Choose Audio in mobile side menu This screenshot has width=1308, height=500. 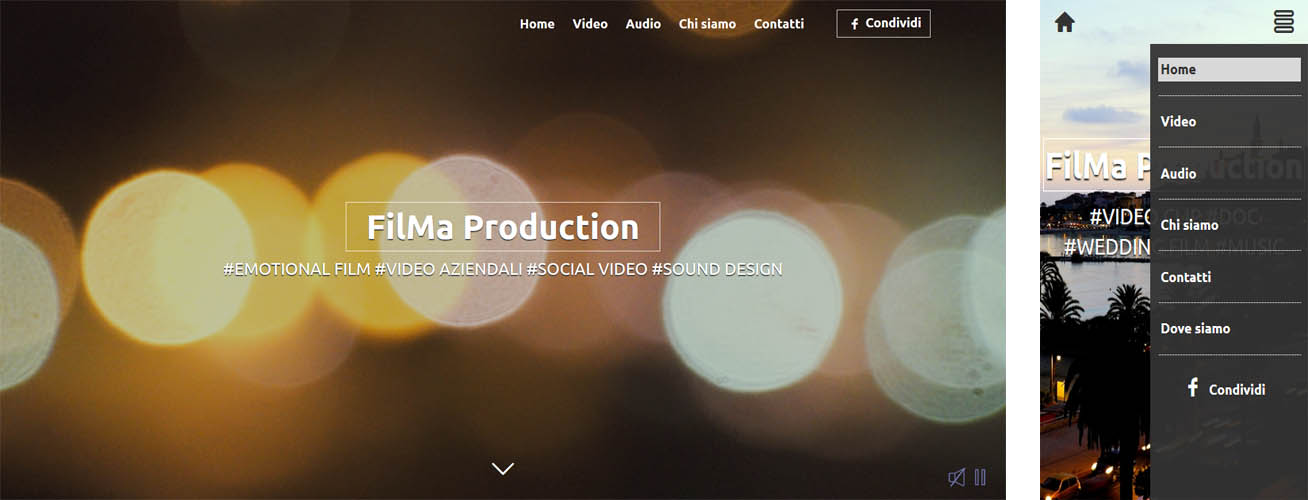(1229, 173)
